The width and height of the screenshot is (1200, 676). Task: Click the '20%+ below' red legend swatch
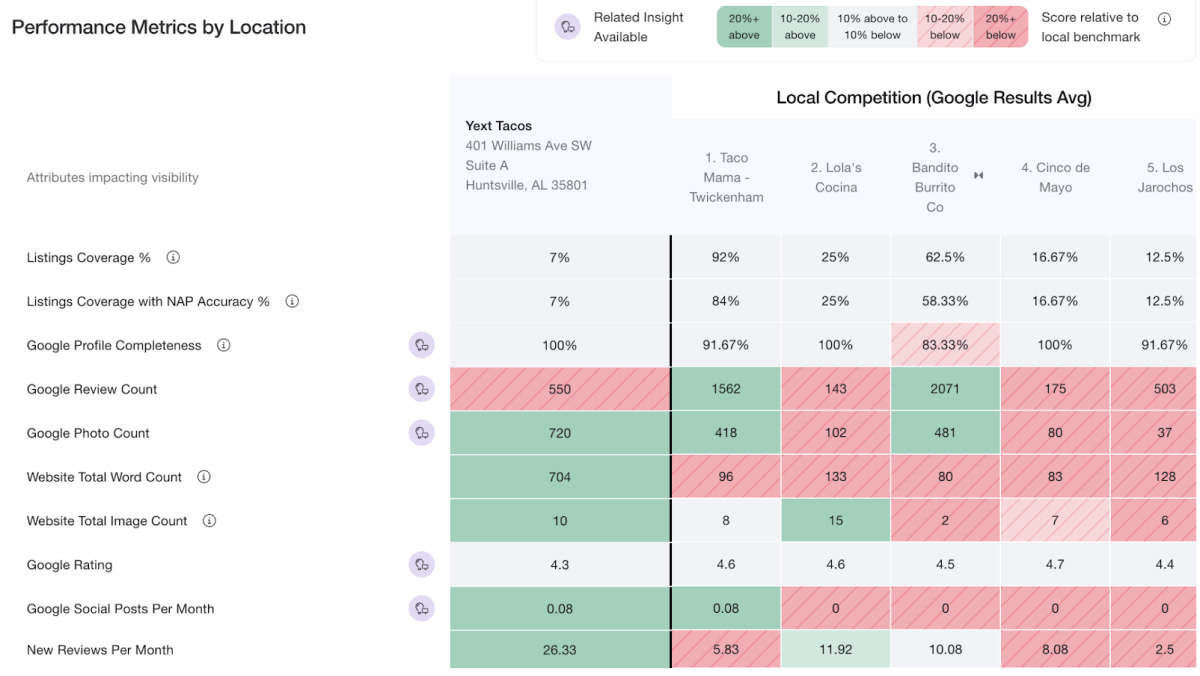[x=1000, y=27]
